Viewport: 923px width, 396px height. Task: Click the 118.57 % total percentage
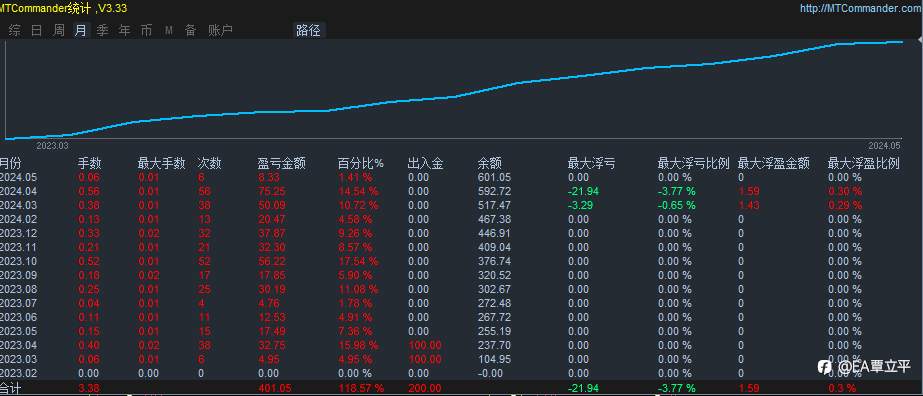[x=361, y=388]
